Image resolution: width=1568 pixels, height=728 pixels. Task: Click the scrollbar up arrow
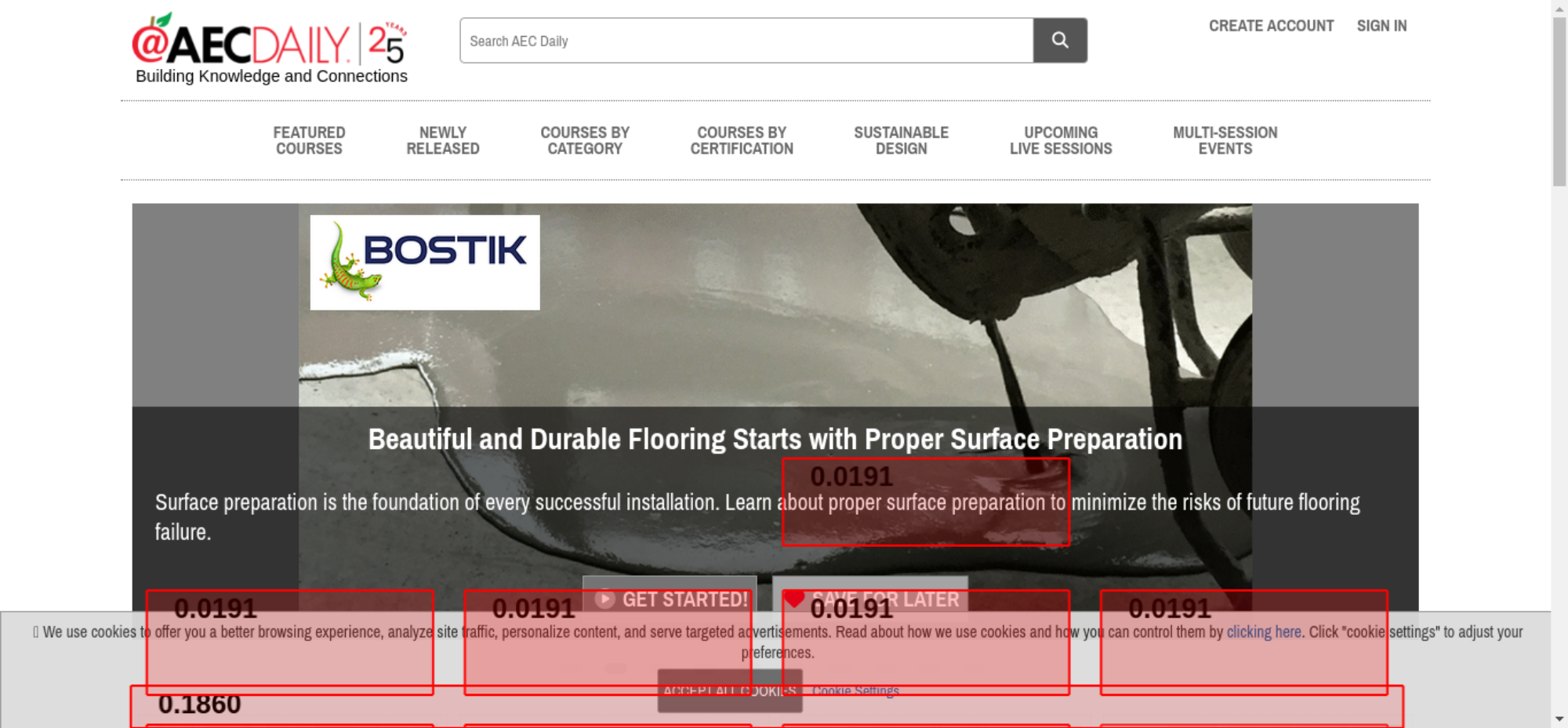pos(1559,8)
